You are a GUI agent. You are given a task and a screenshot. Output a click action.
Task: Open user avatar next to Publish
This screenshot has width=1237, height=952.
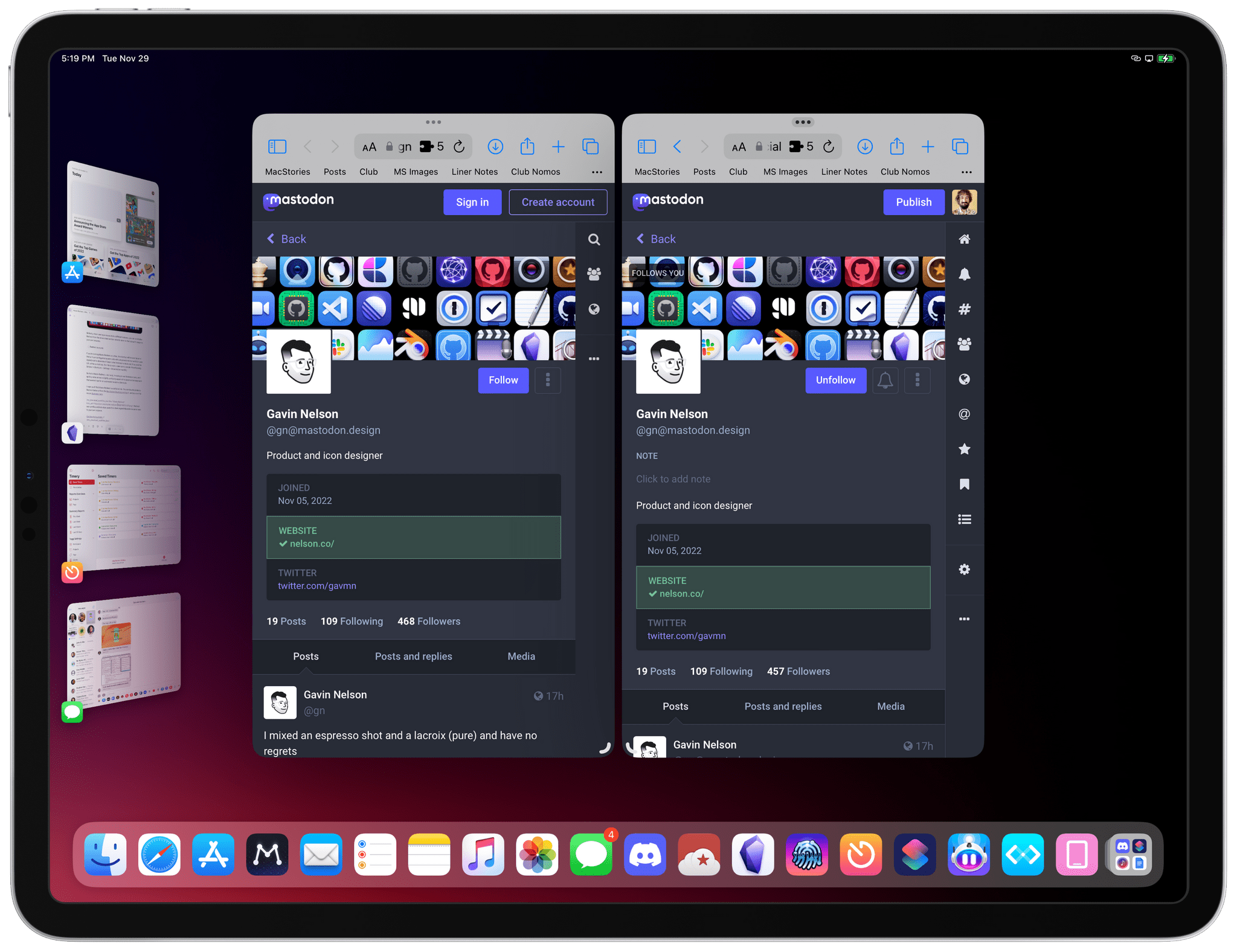[x=965, y=202]
